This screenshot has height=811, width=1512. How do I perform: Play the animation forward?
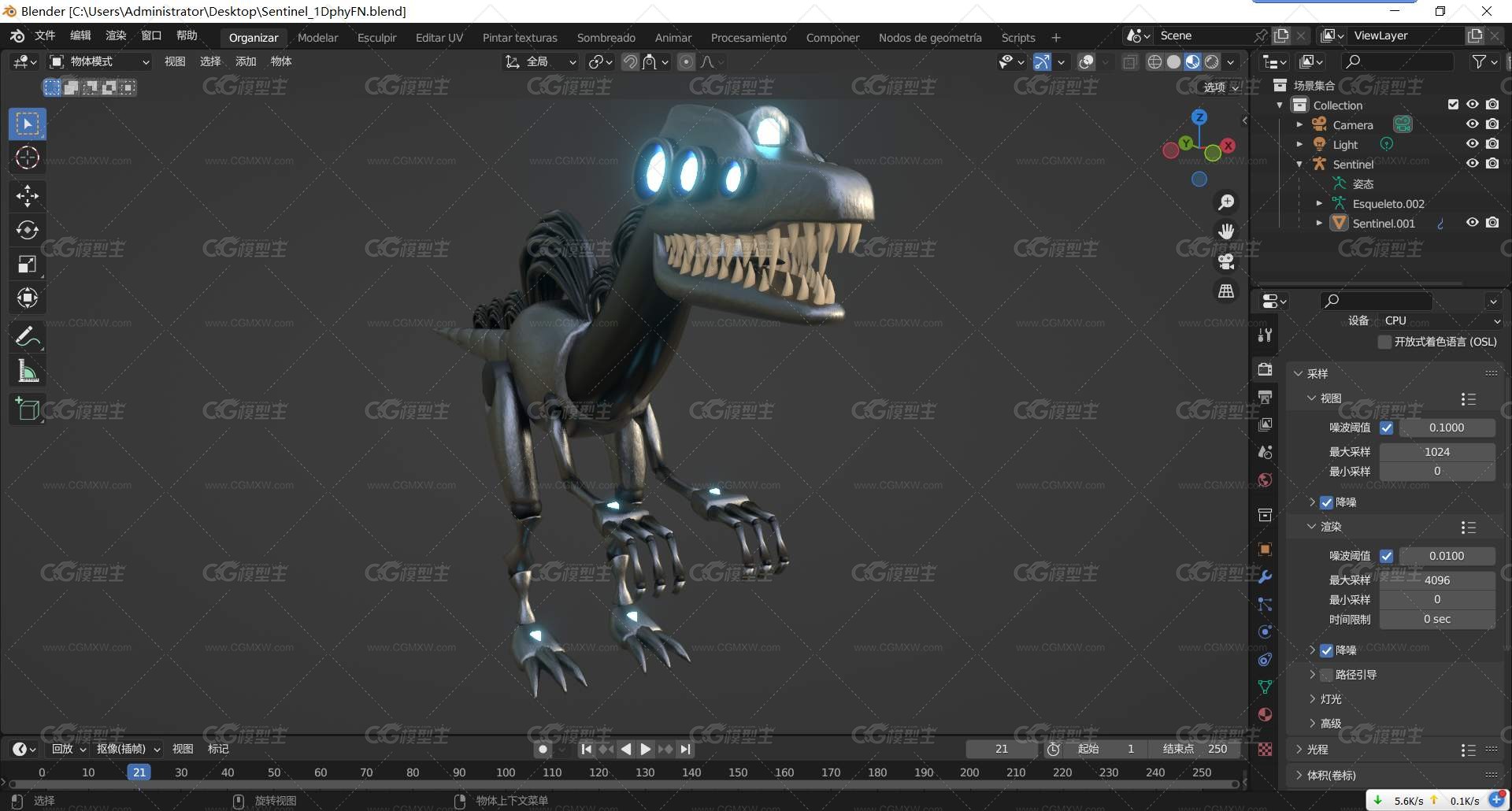(x=645, y=749)
